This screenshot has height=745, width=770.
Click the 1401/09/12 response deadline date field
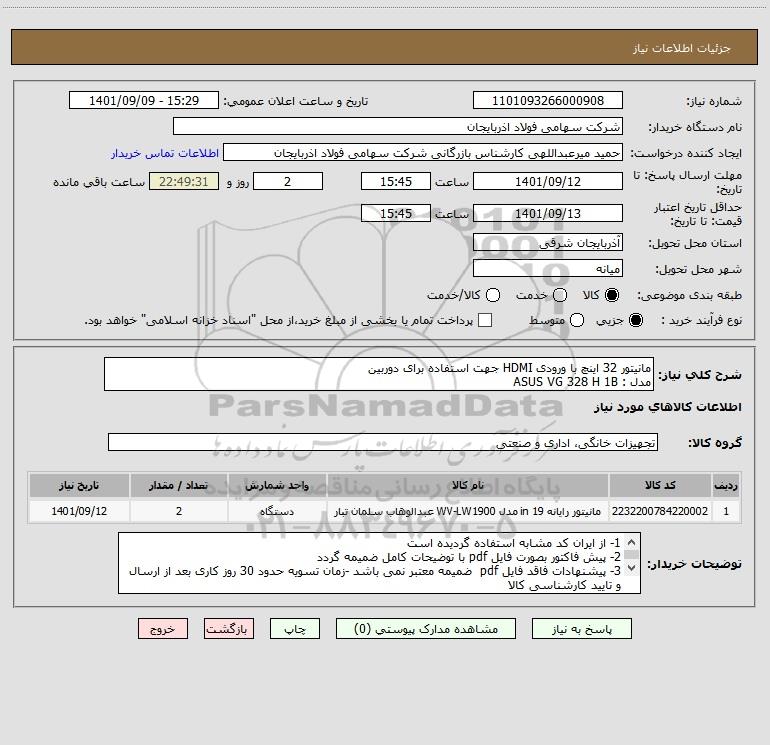point(548,182)
